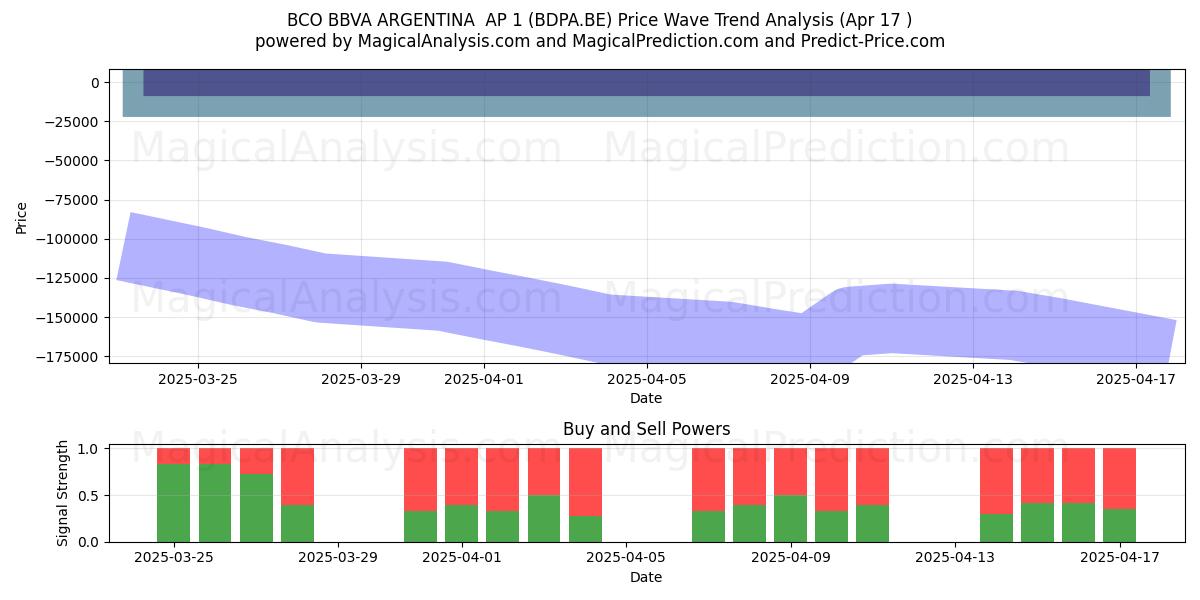Click '2025-04-05' tick under Buy and Sell Powers
This screenshot has height=600, width=1200.
click(x=626, y=558)
